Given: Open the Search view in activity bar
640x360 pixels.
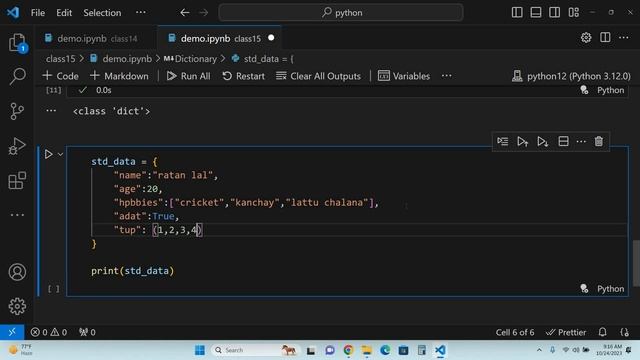Looking at the screenshot, I should (17, 76).
